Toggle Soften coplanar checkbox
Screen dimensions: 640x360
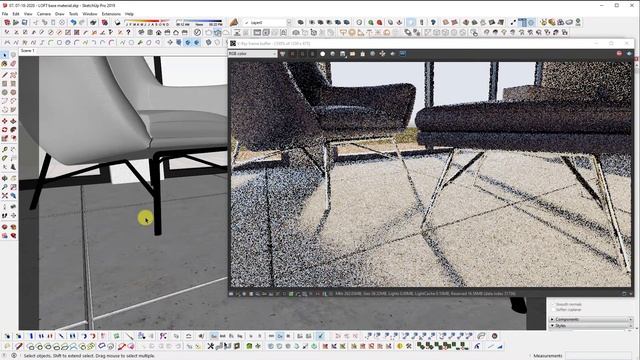[554, 310]
